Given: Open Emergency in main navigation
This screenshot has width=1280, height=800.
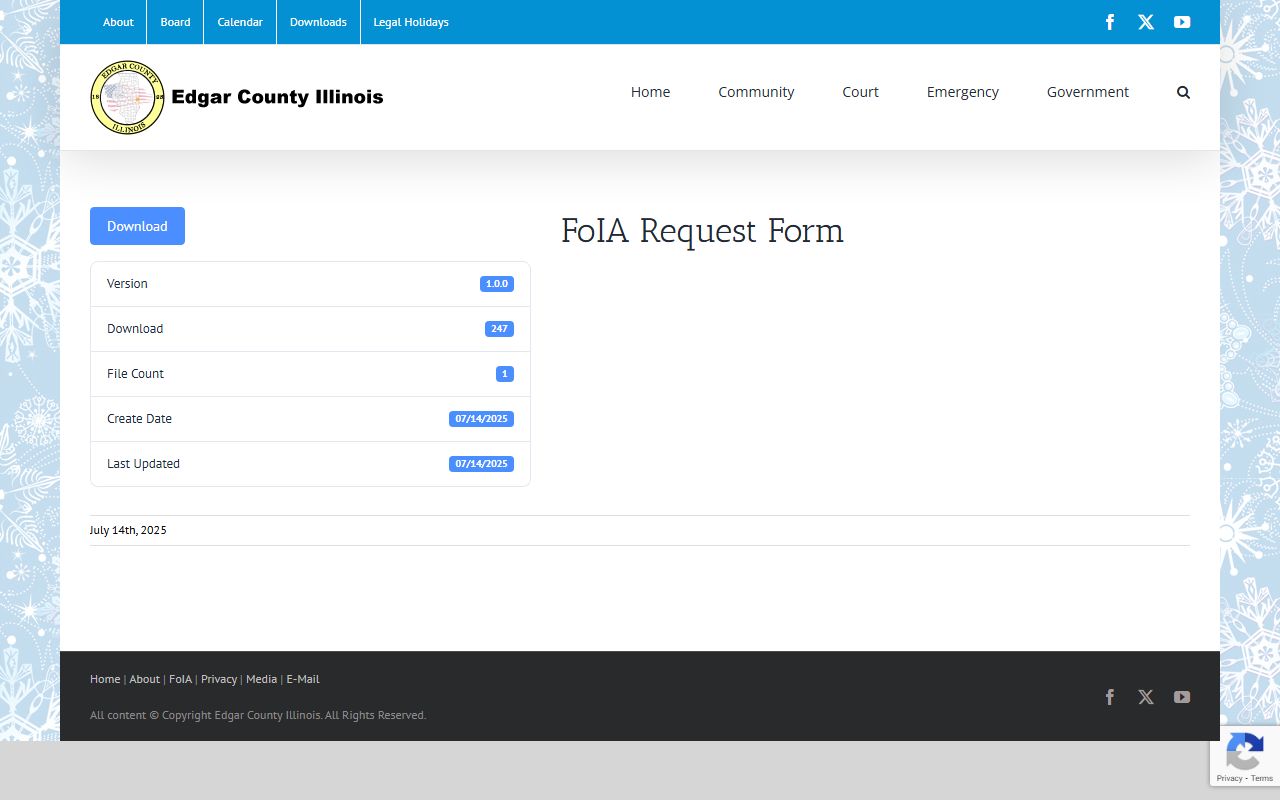Looking at the screenshot, I should coord(962,92).
